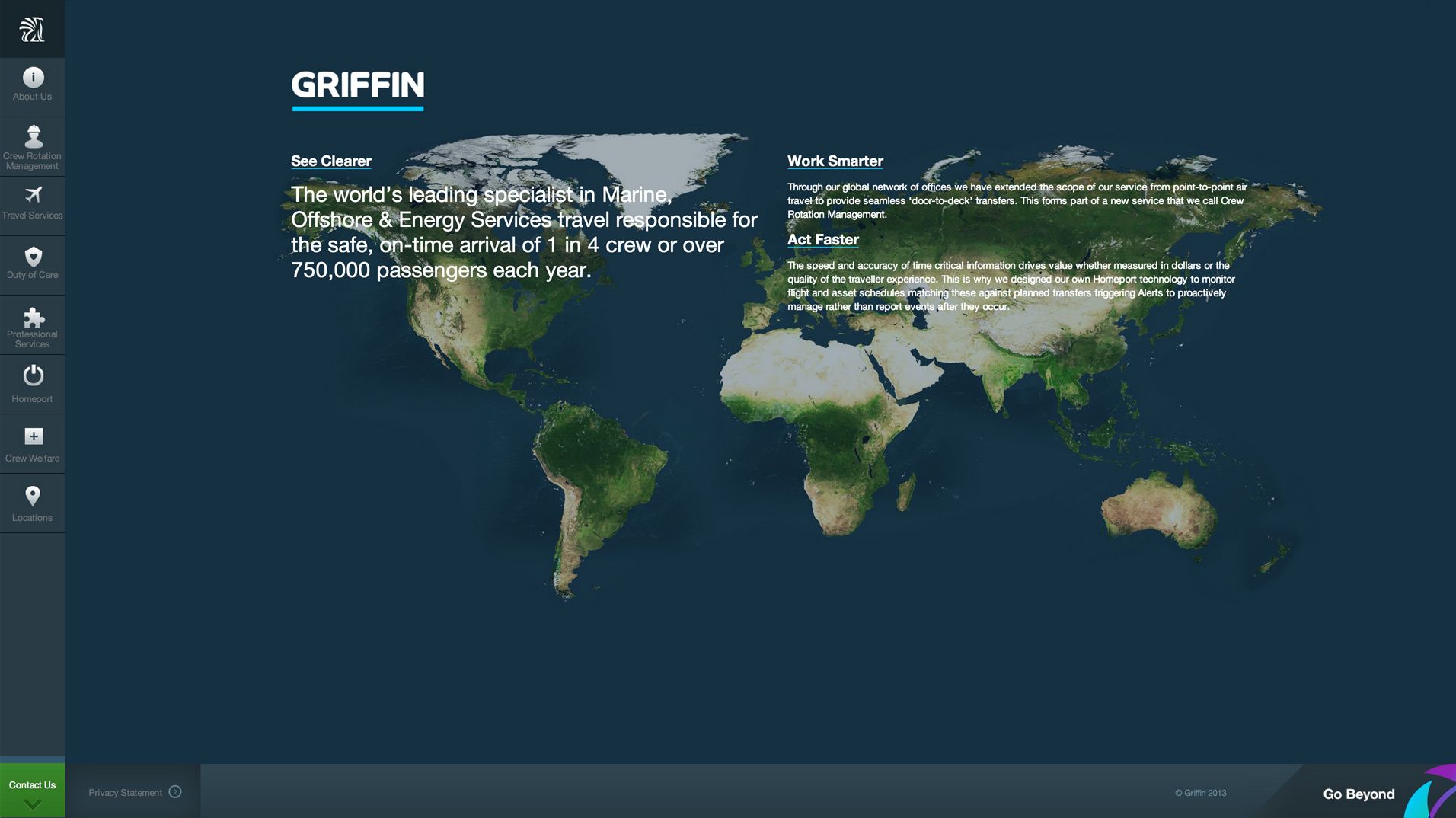Click the 'Rotation Management.' paragraph line
Screen dimensions: 1456x818
click(x=837, y=215)
